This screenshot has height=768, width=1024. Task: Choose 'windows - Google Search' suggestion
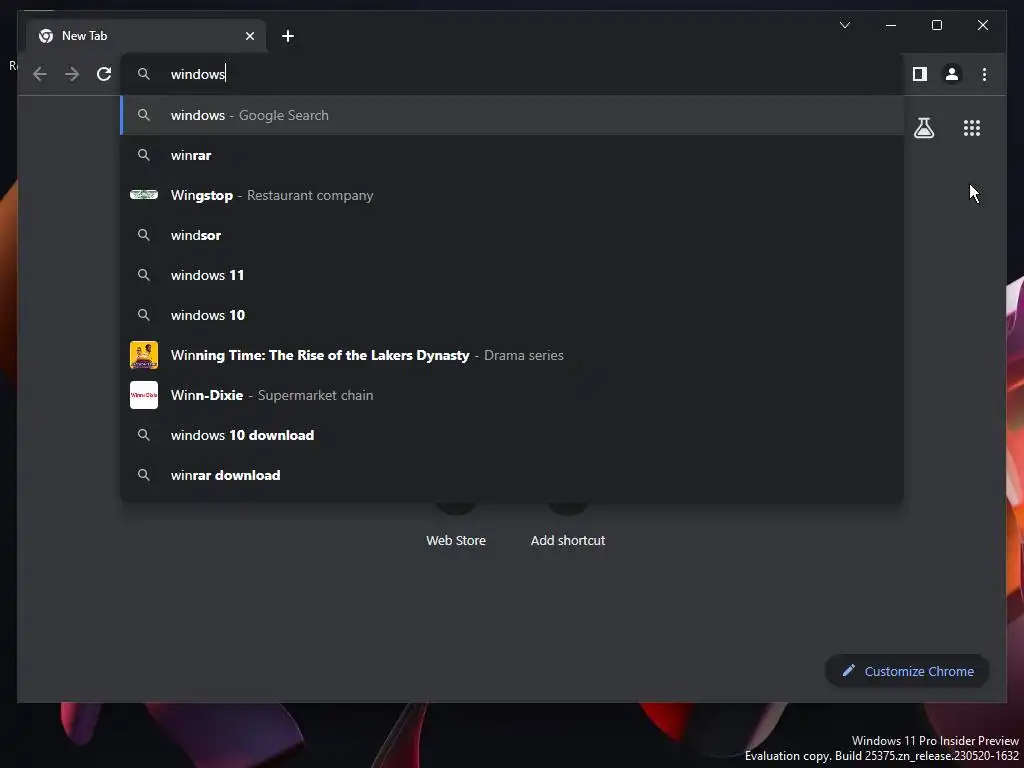point(512,115)
